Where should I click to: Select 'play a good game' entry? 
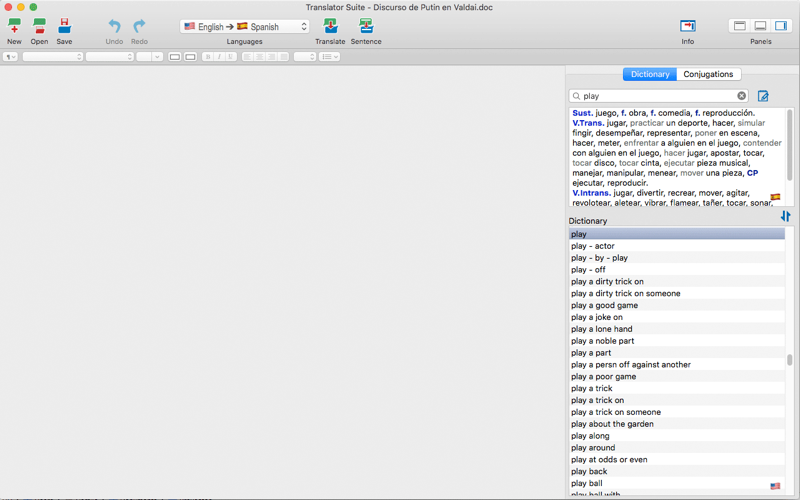(677, 305)
